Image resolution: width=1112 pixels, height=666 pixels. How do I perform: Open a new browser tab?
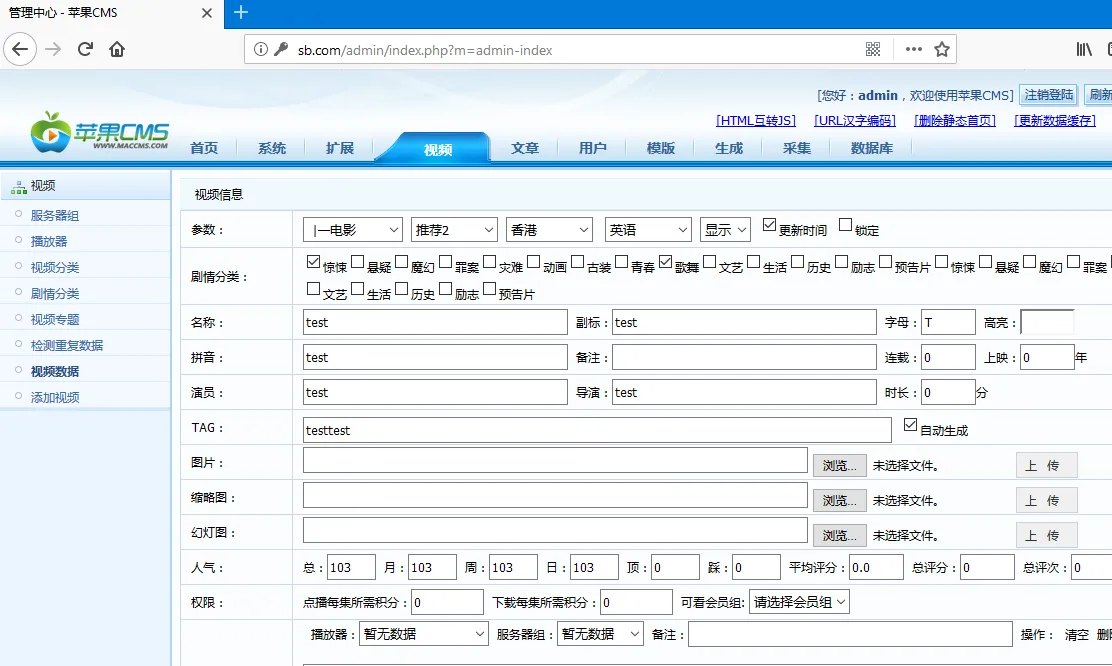[x=240, y=13]
